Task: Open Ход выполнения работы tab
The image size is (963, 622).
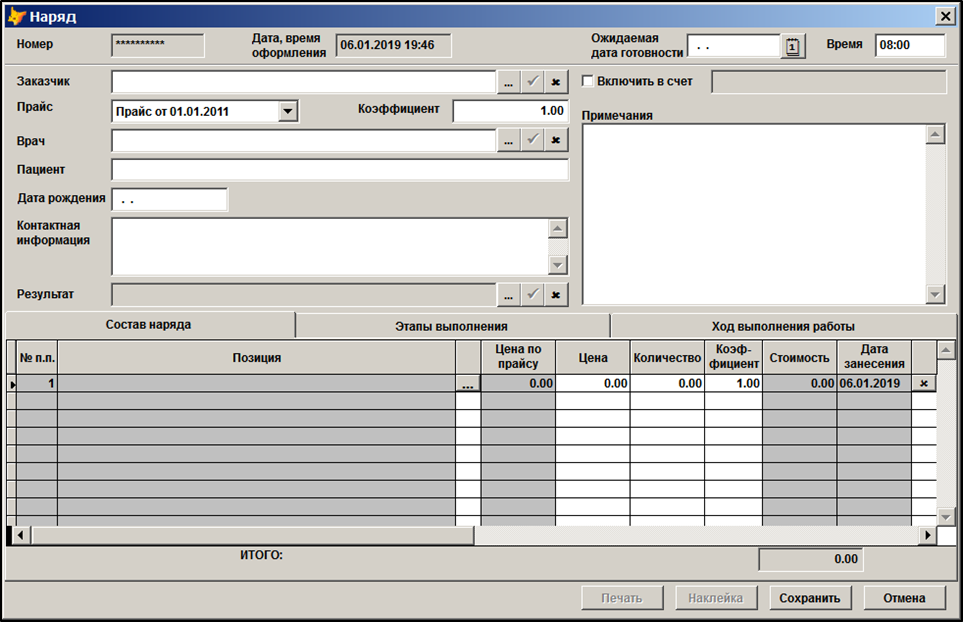Action: click(782, 326)
